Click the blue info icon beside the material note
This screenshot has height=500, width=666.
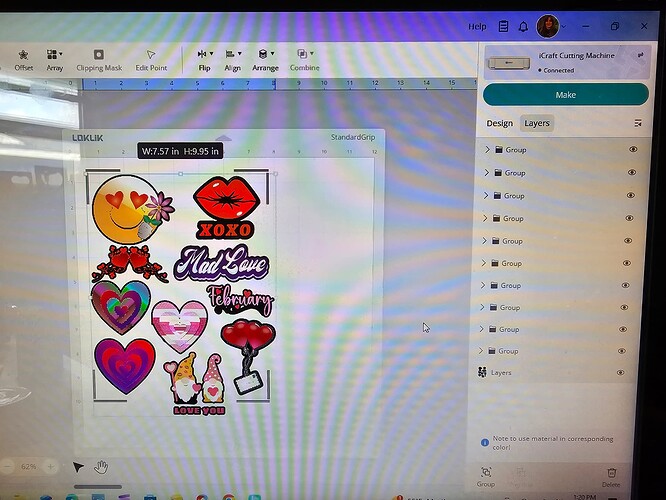tap(485, 443)
